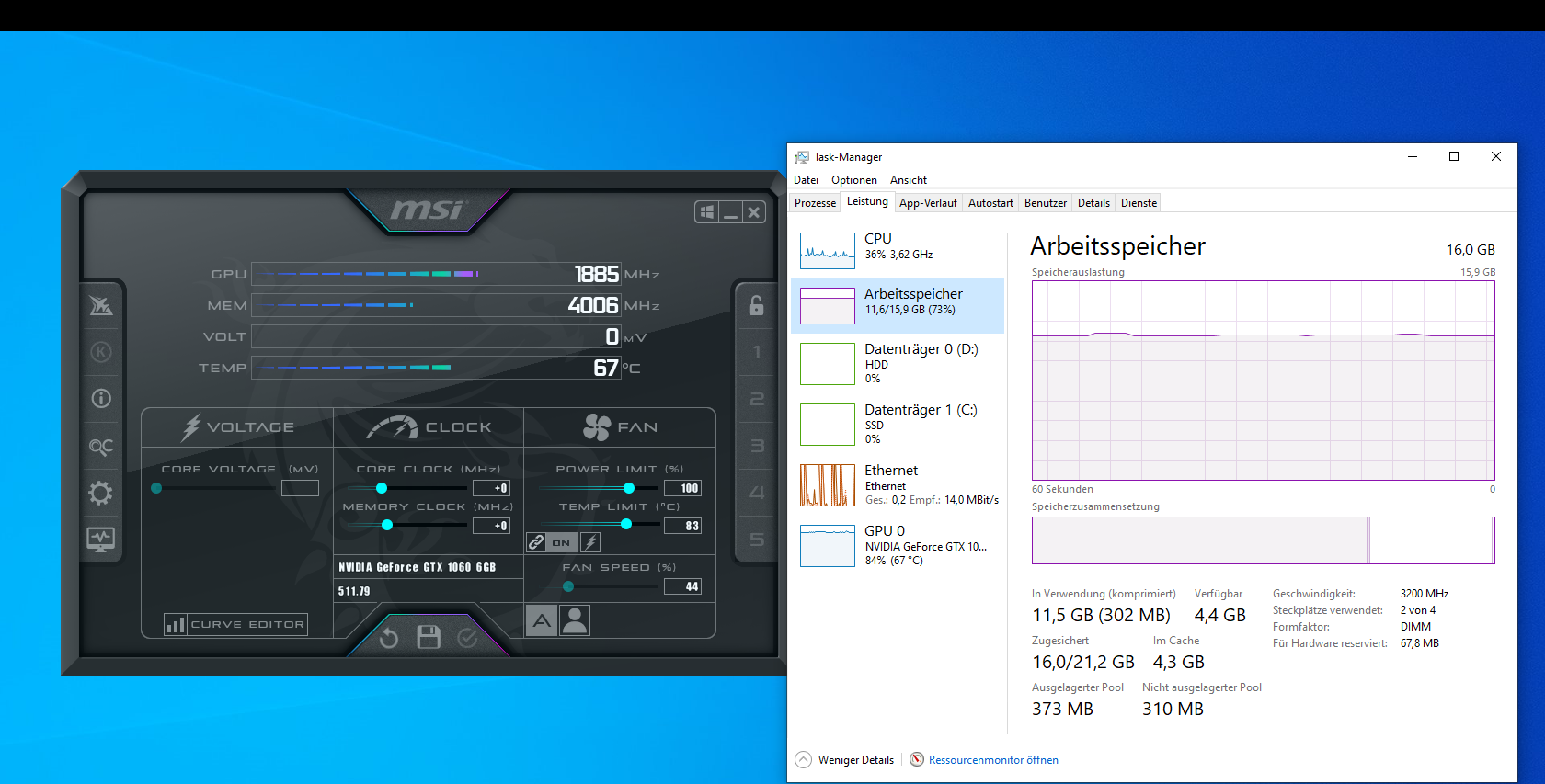This screenshot has height=784, width=1545.
Task: Click the Core Voltage value field
Action: point(300,488)
